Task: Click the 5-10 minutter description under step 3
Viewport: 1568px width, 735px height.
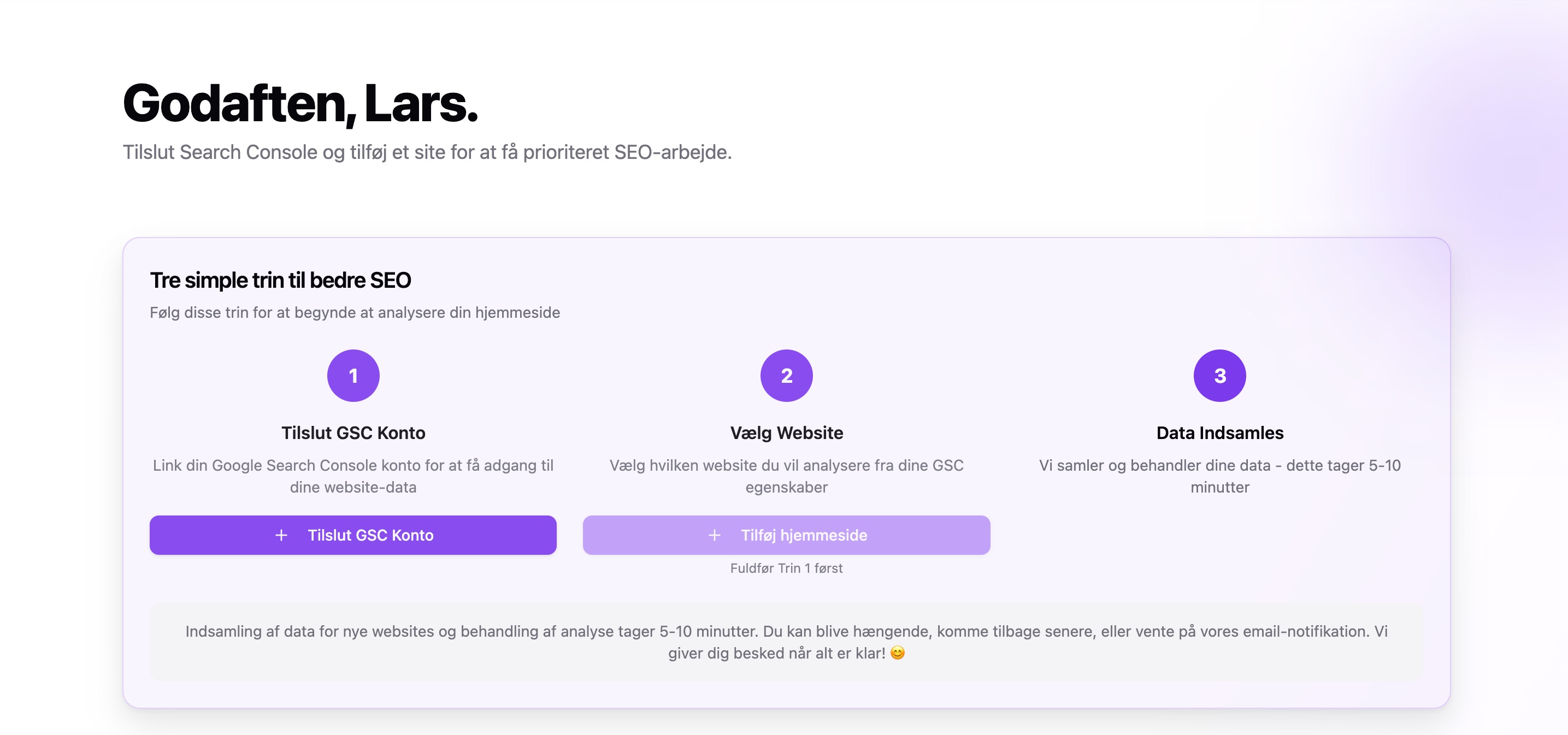Action: [1219, 475]
